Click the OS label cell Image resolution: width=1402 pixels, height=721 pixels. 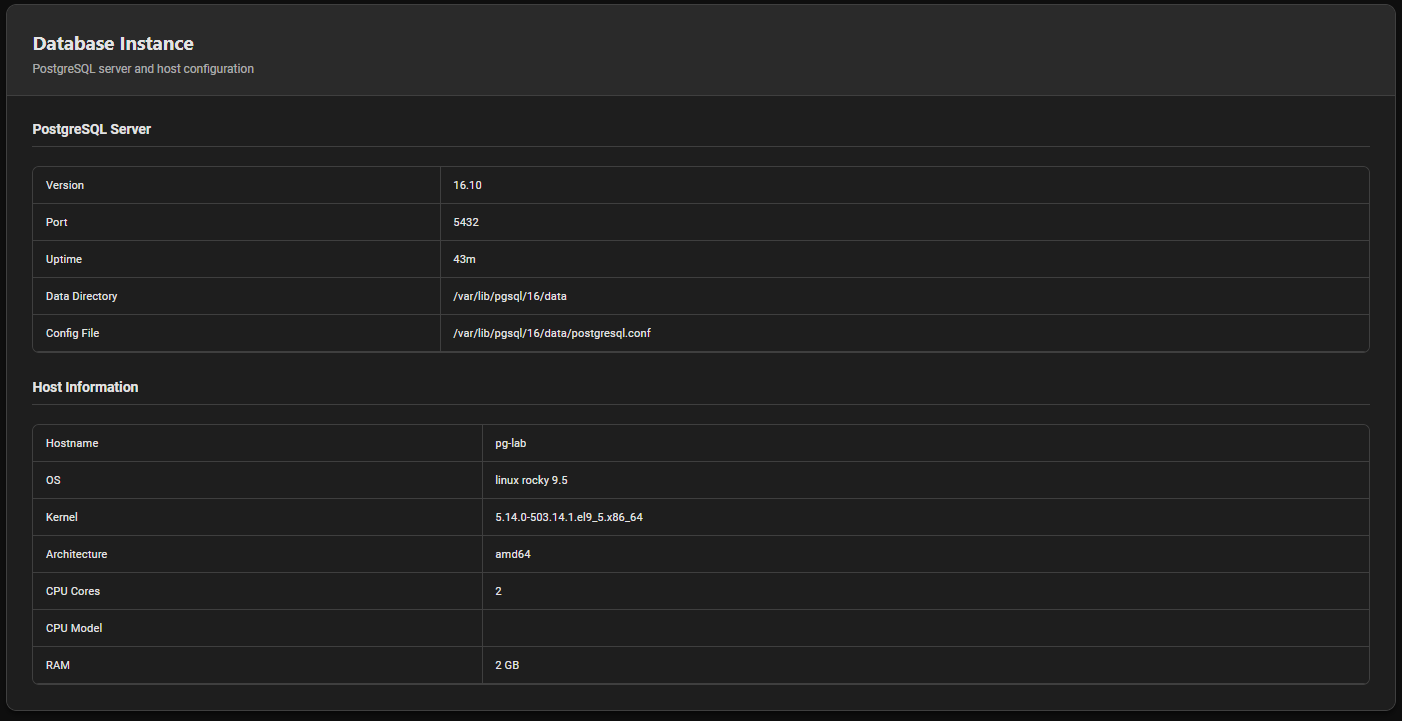point(258,480)
